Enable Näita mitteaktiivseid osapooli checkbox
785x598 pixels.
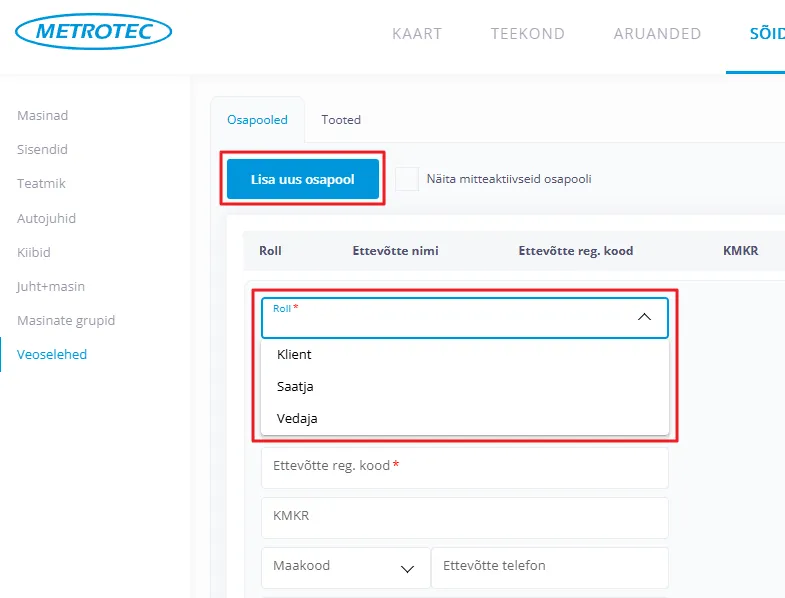407,179
